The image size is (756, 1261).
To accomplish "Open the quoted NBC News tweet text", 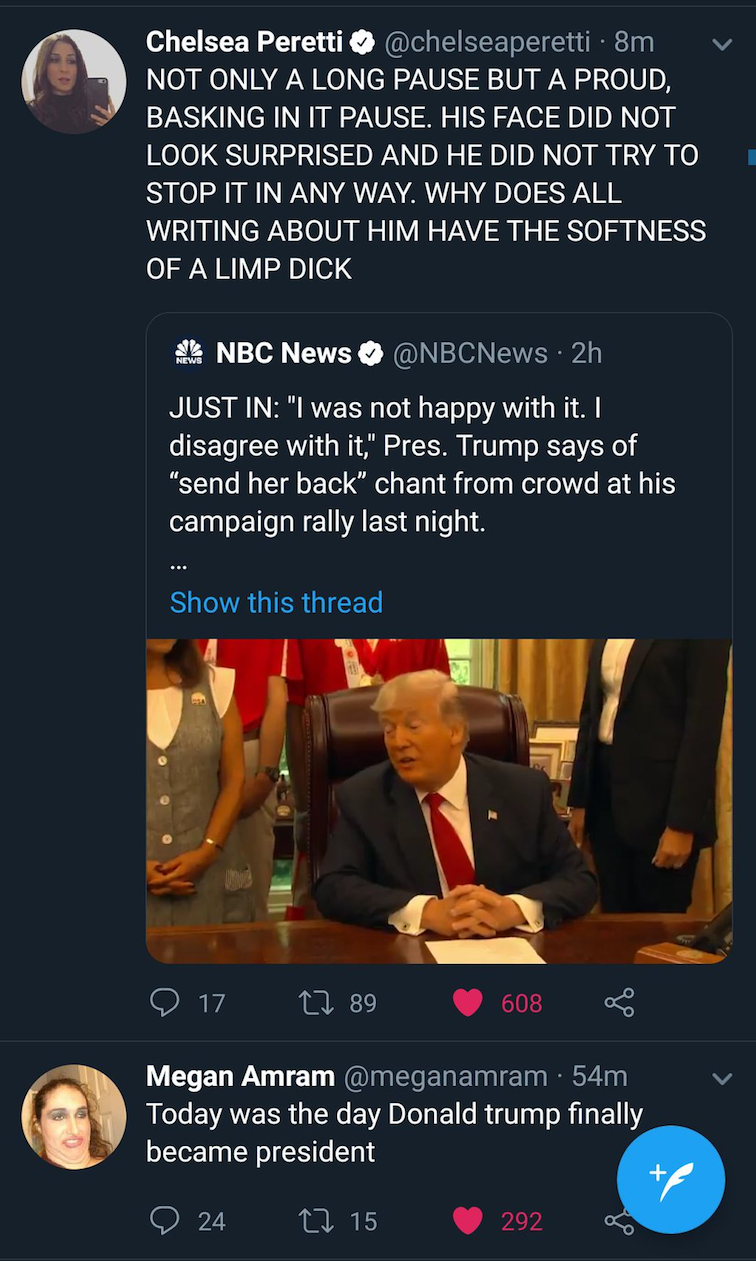I will [422, 464].
